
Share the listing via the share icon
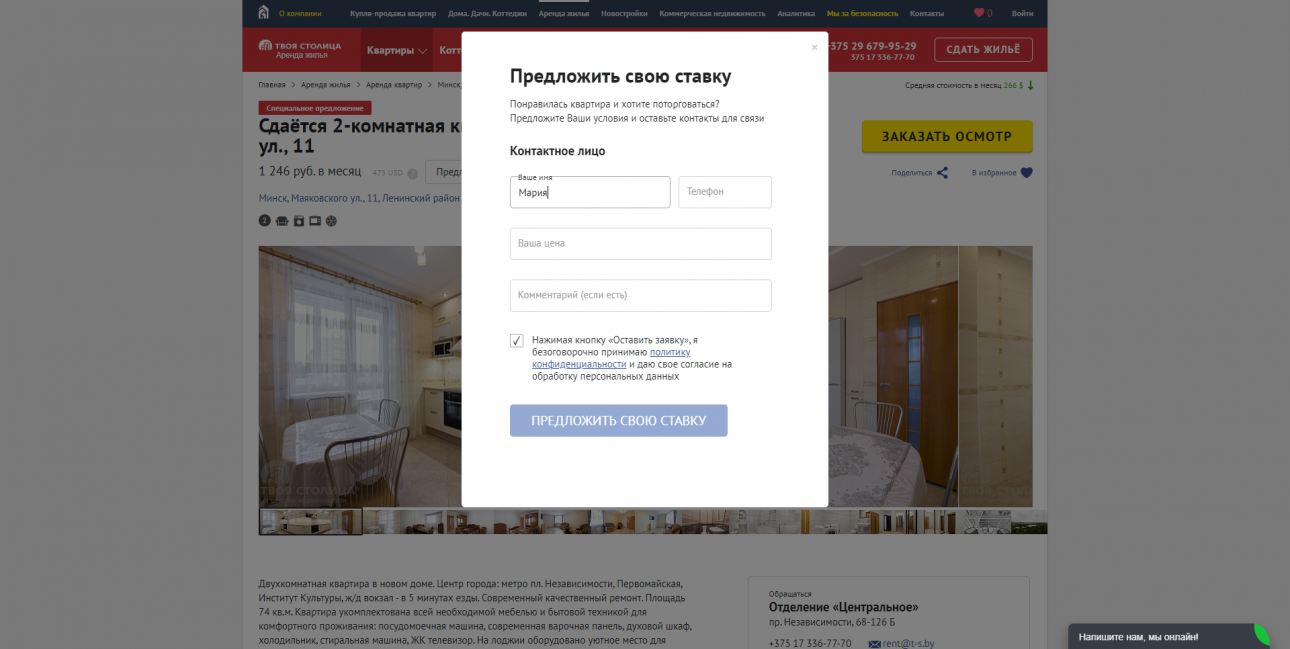coord(942,173)
